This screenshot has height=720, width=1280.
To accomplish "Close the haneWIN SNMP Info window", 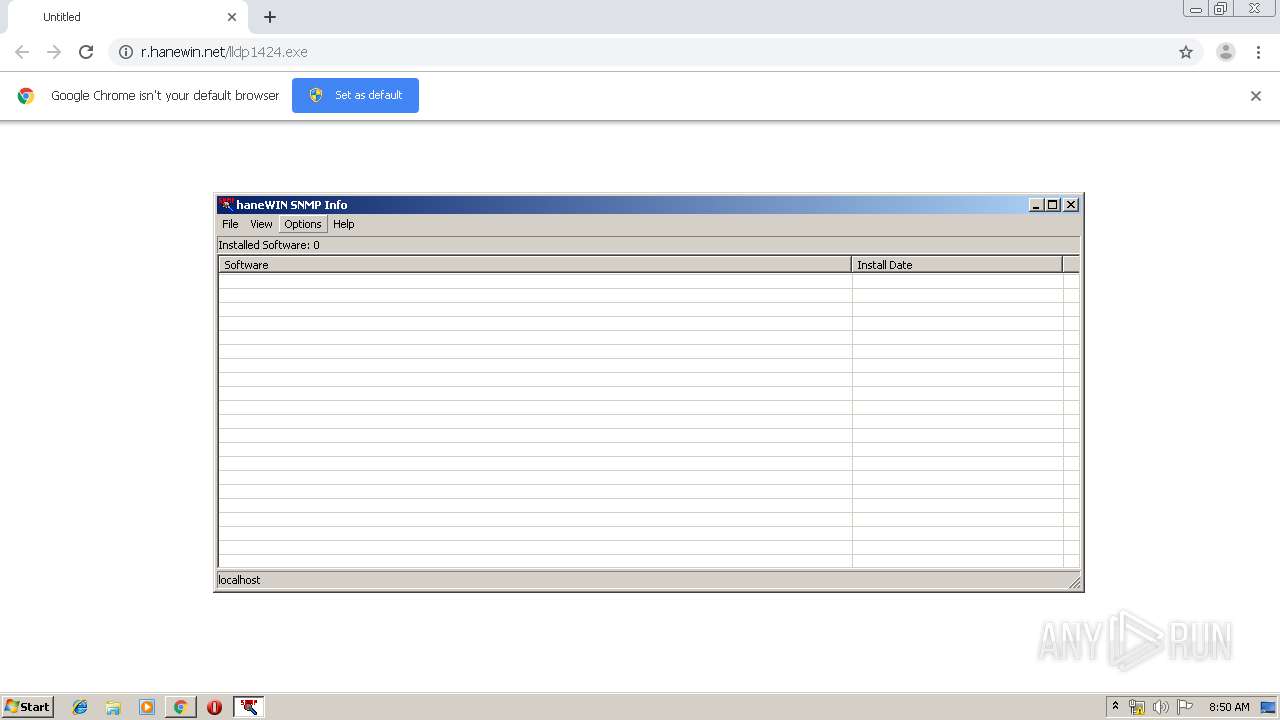I will click(1071, 204).
